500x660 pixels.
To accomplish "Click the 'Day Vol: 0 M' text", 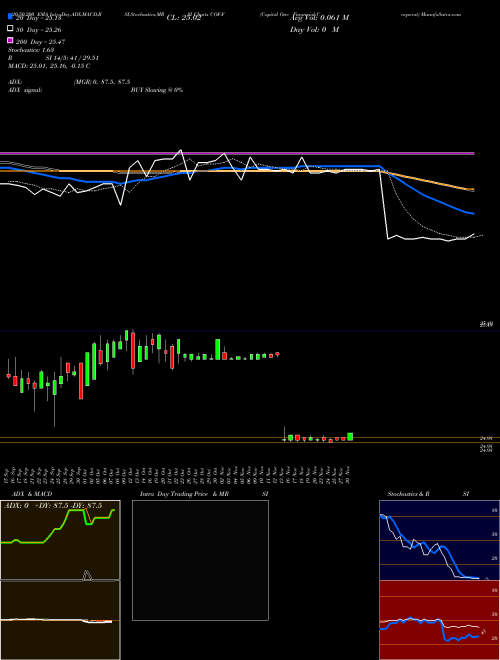I will [314, 29].
